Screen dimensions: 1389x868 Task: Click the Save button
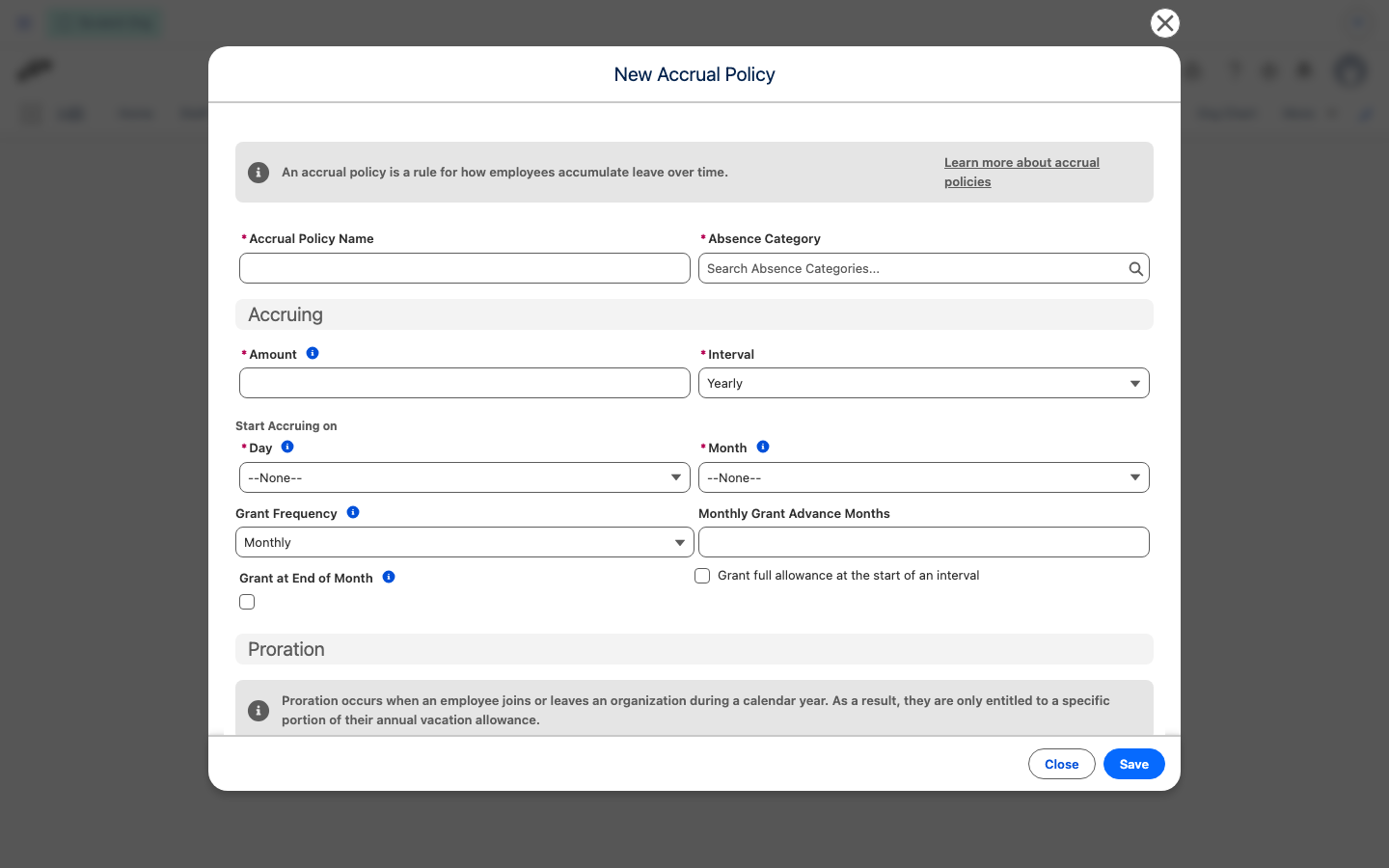tap(1134, 764)
